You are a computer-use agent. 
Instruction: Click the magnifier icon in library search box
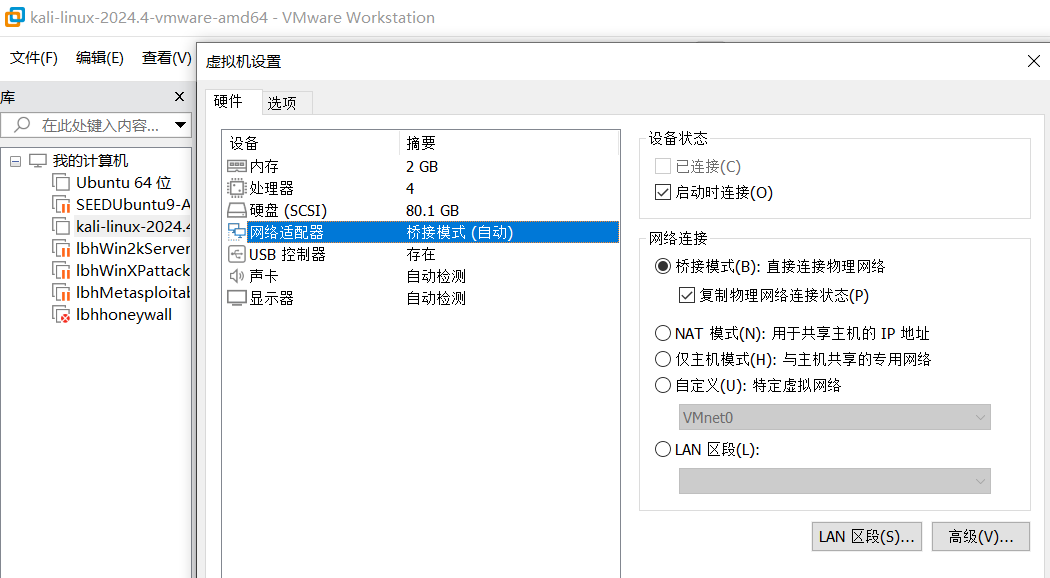click(x=22, y=125)
